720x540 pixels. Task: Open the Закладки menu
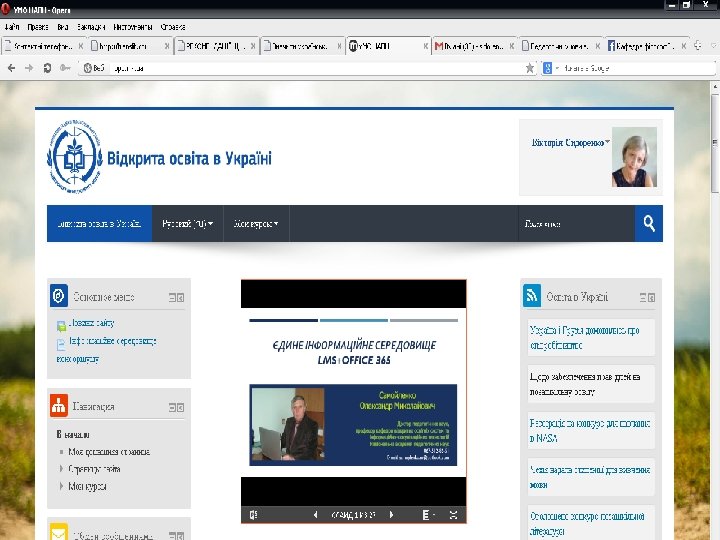click(91, 27)
